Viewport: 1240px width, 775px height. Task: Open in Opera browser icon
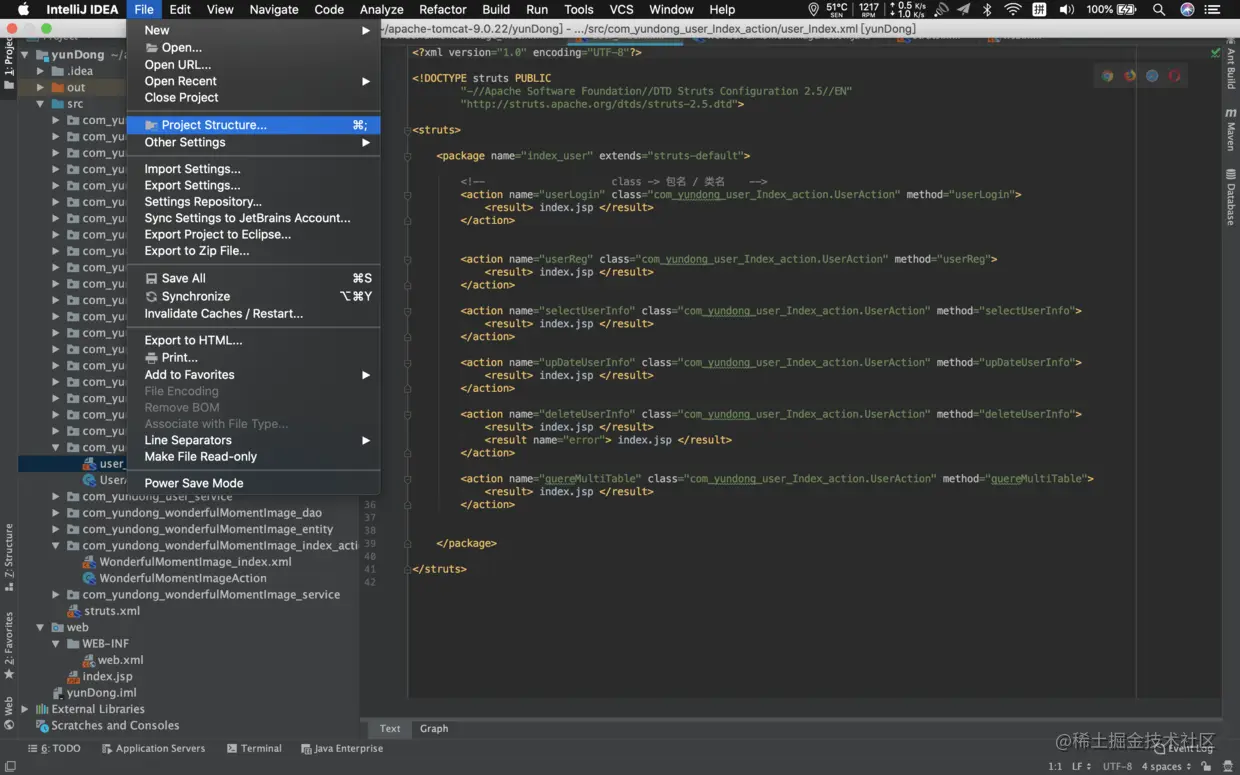pyautogui.click(x=1174, y=76)
